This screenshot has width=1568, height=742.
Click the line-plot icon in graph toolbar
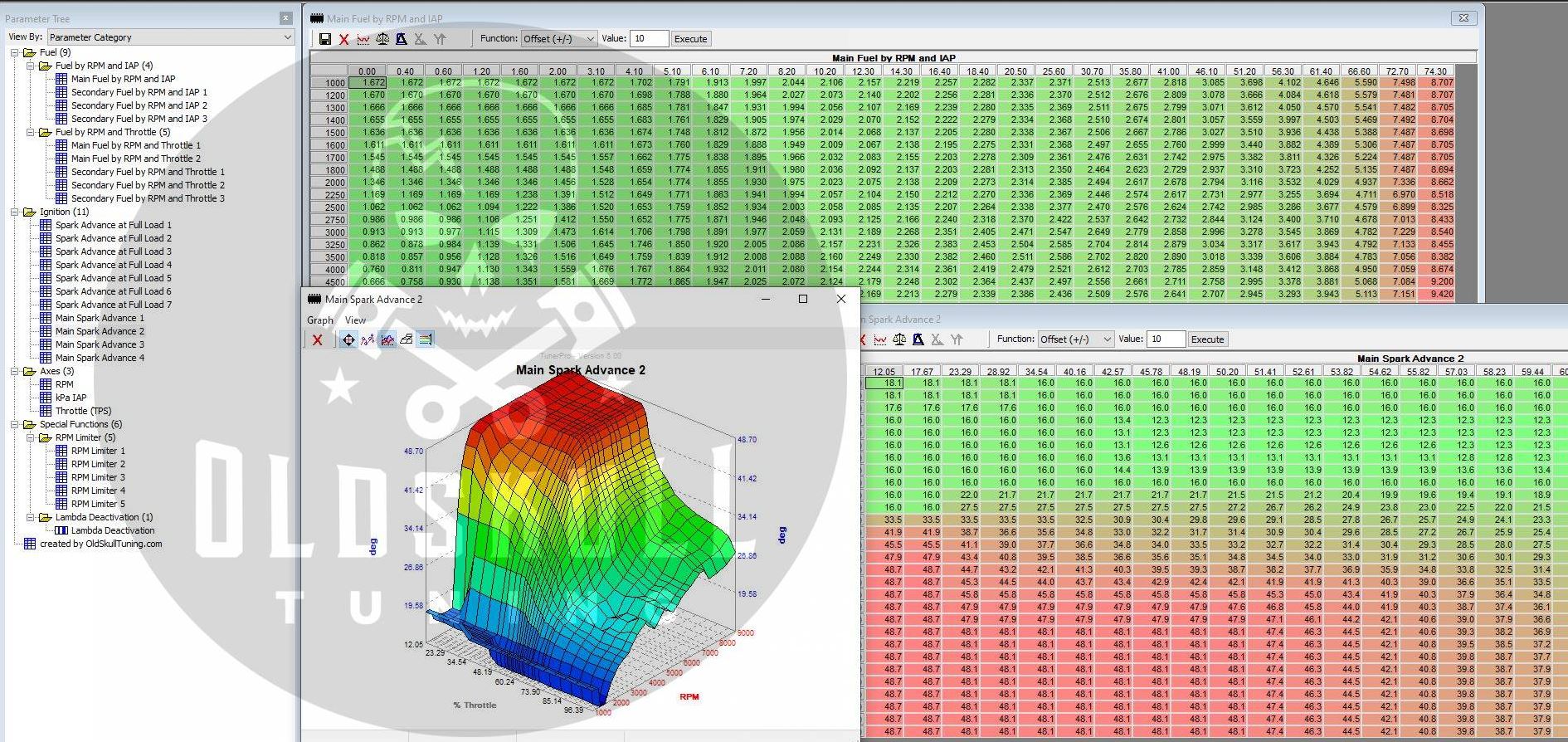coord(368,339)
